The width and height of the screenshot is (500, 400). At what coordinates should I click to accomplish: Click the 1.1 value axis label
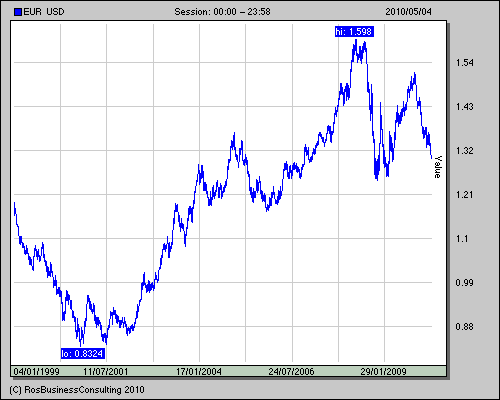coord(462,239)
